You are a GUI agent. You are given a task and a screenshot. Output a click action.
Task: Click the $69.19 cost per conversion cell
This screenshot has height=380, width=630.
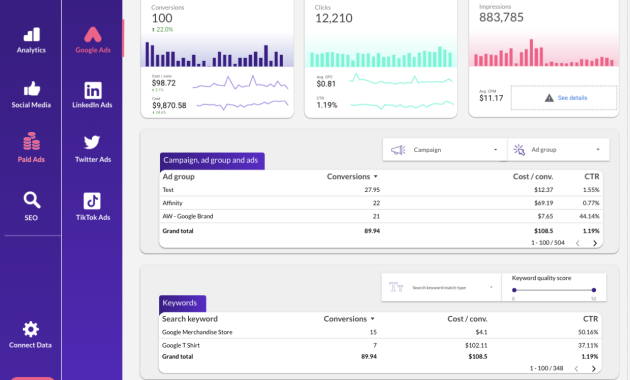(543, 203)
